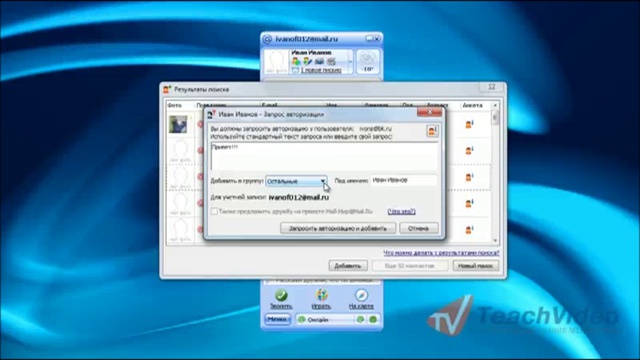Open Анкета icon of first search result row
The height and width of the screenshot is (360, 640).
(469, 124)
